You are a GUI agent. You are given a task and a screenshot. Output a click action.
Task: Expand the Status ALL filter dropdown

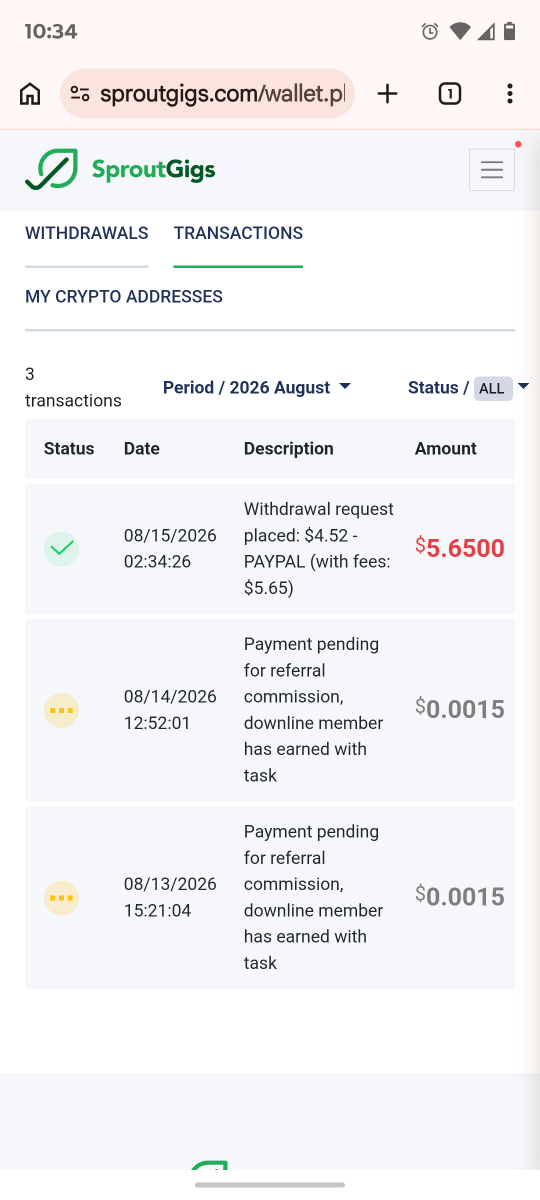click(x=468, y=387)
